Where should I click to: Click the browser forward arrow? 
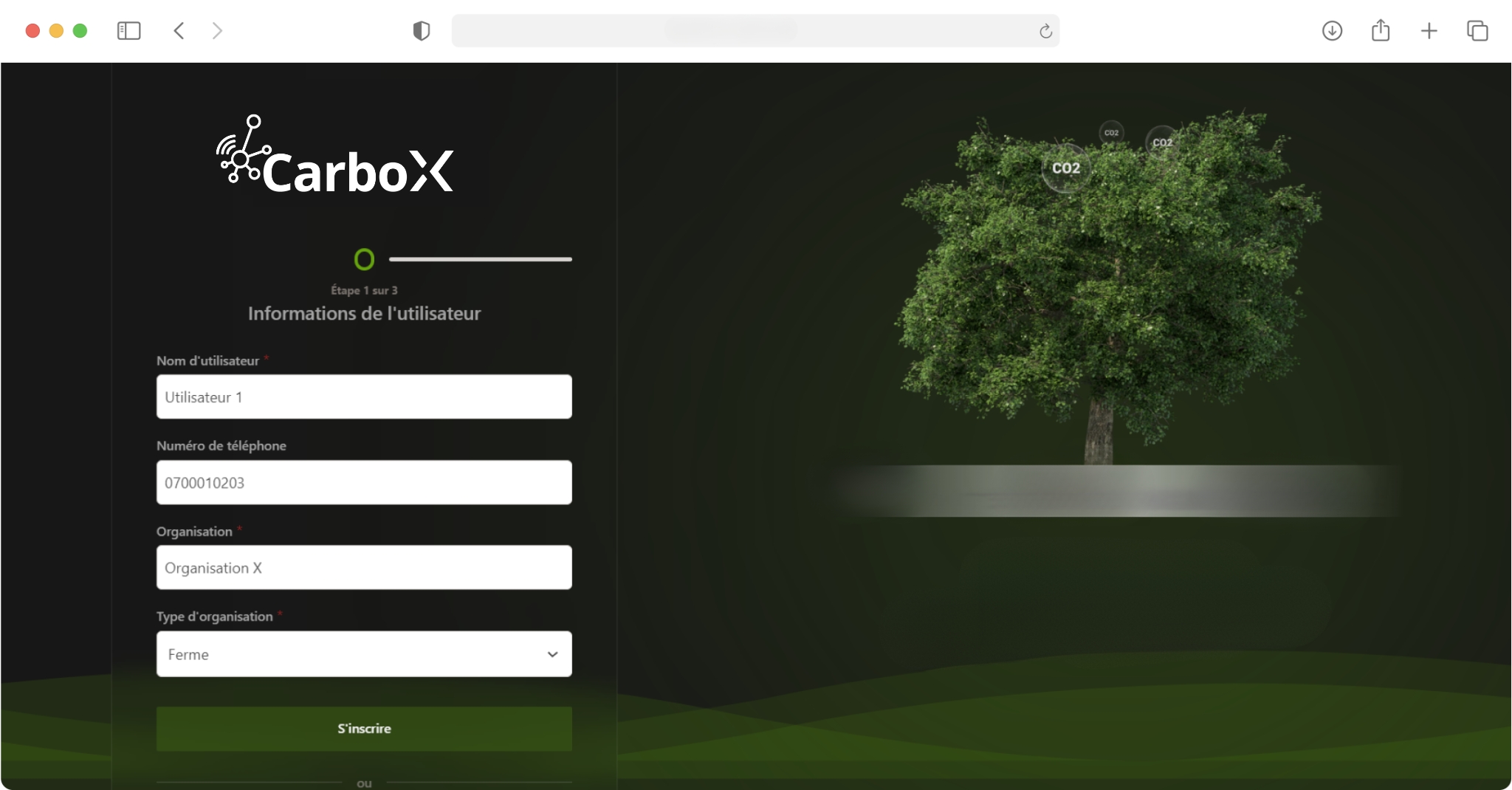217,31
